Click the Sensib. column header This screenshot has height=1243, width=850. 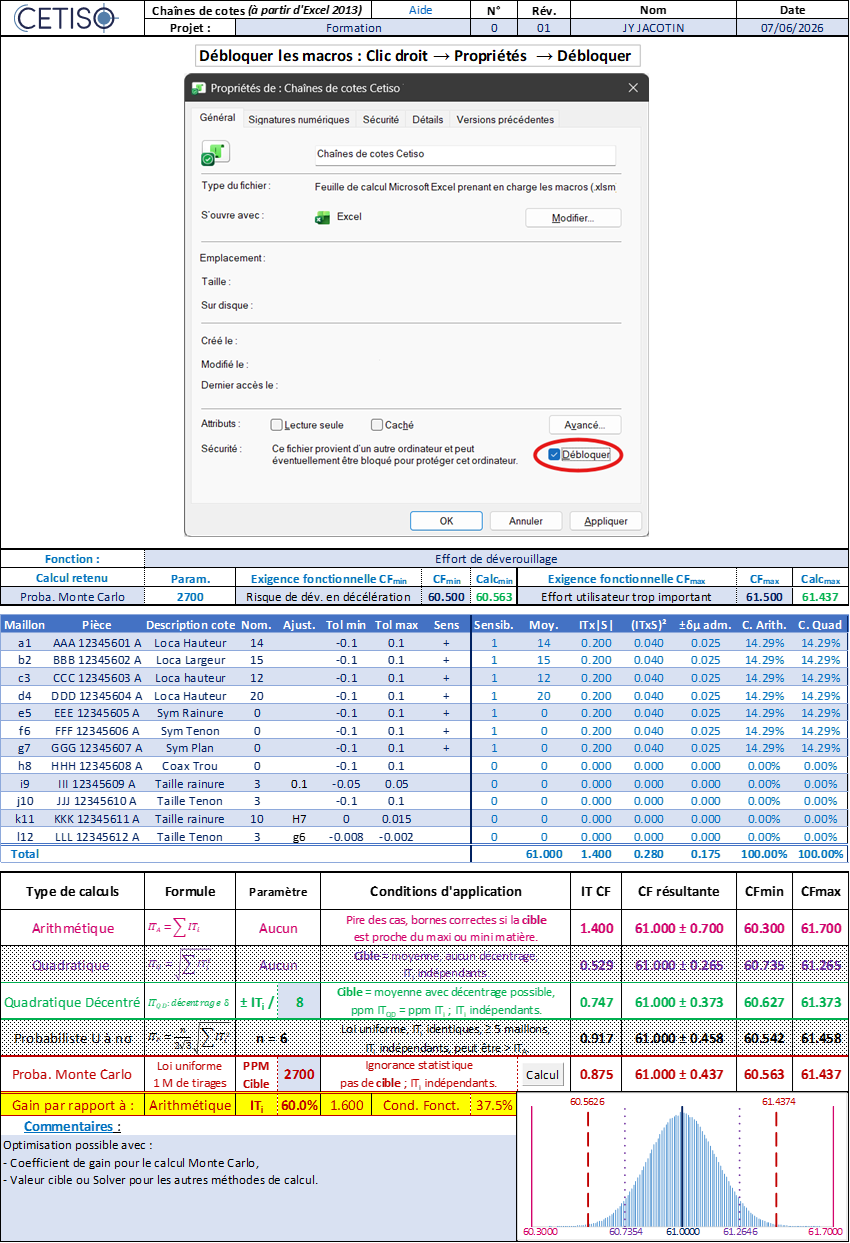(494, 625)
